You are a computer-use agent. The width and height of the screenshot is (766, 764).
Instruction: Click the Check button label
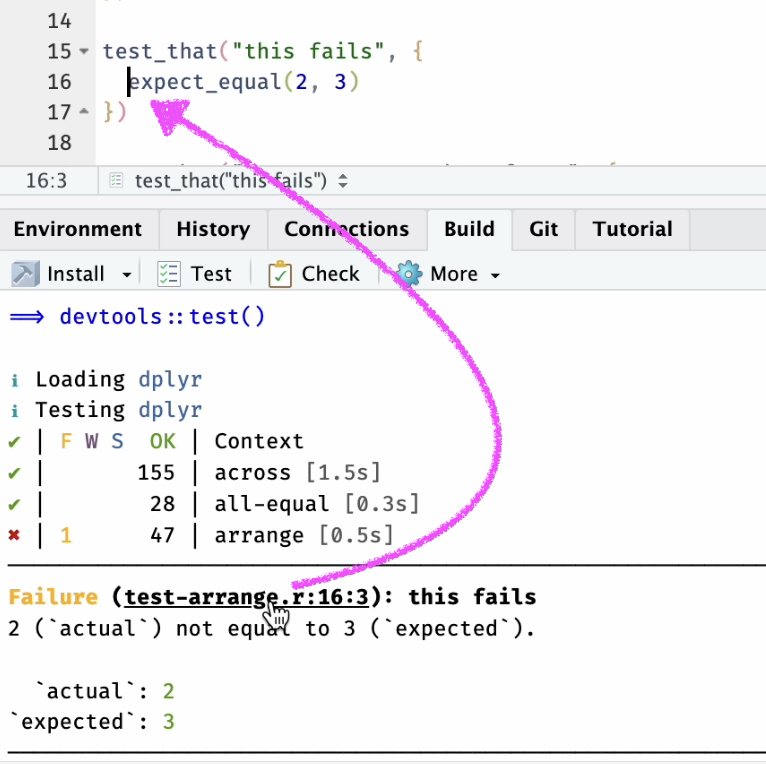pyautogui.click(x=331, y=274)
